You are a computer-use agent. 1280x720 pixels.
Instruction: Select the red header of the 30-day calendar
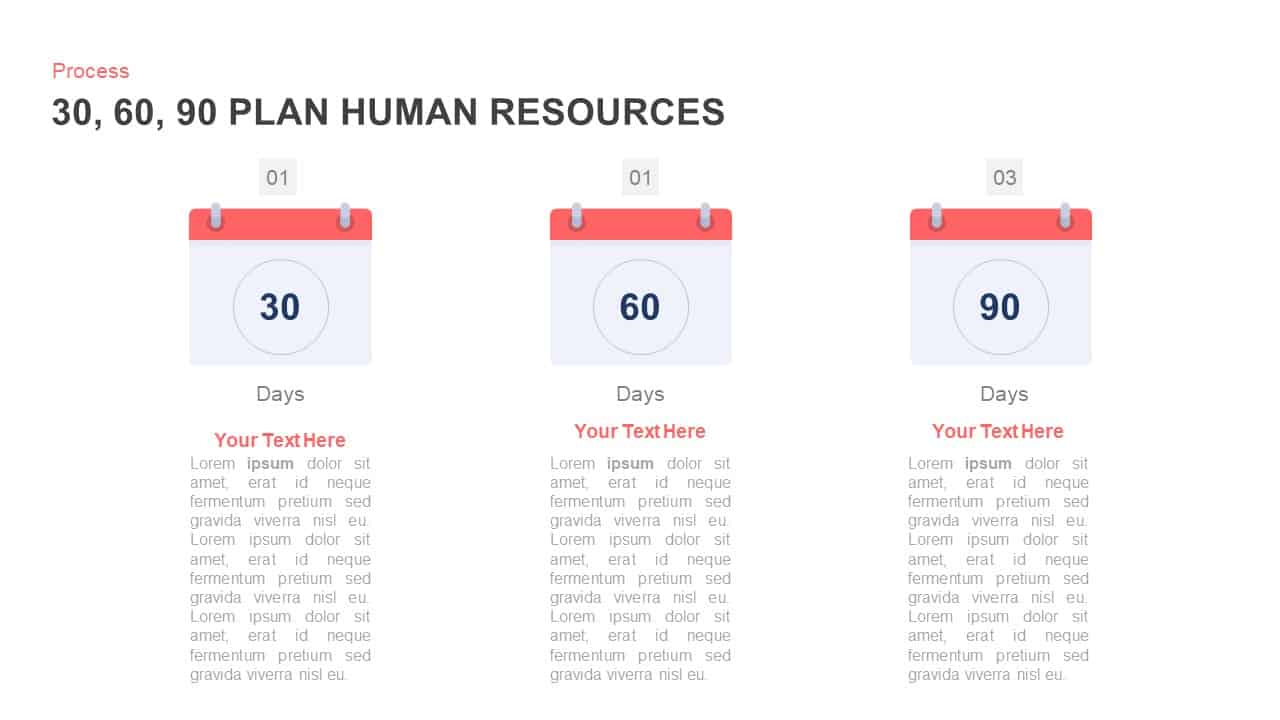click(x=280, y=227)
